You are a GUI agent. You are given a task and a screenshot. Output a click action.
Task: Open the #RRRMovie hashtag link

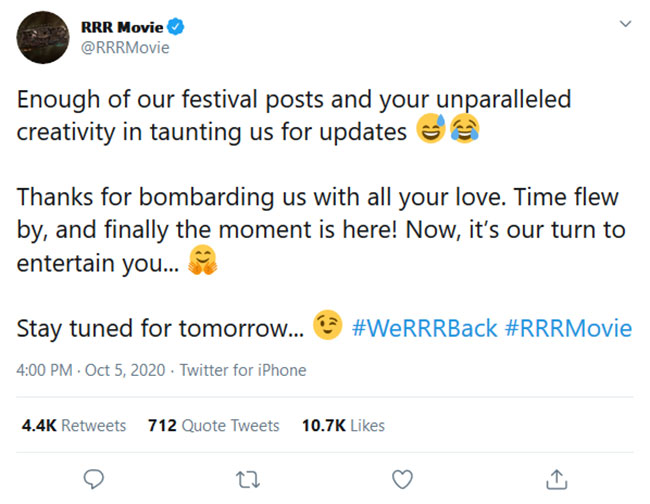tap(568, 328)
